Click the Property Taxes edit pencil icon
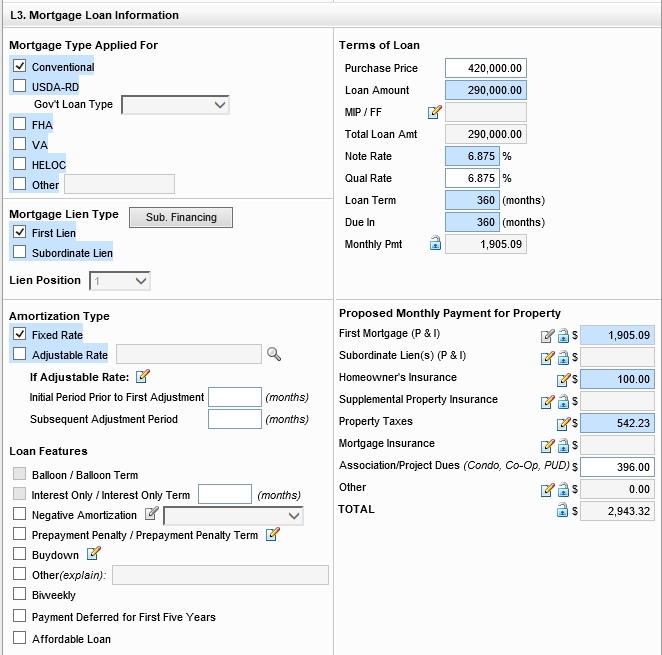The image size is (662, 655). (x=564, y=424)
